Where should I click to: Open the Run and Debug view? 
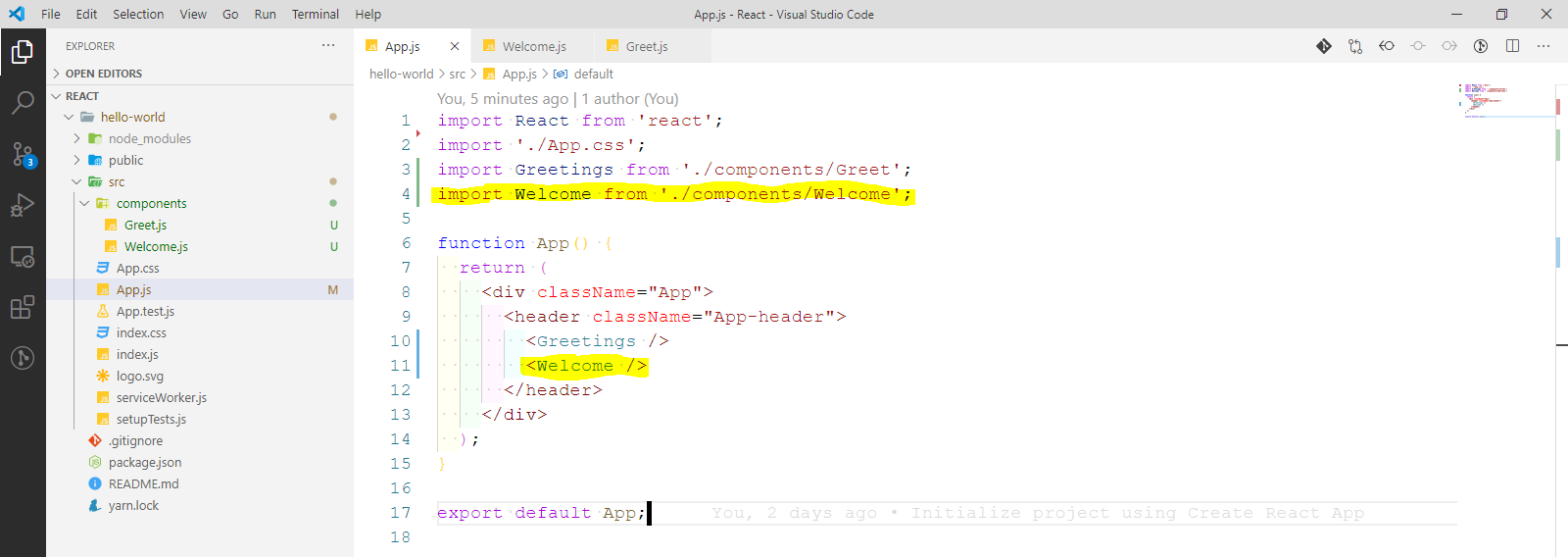pyautogui.click(x=23, y=205)
